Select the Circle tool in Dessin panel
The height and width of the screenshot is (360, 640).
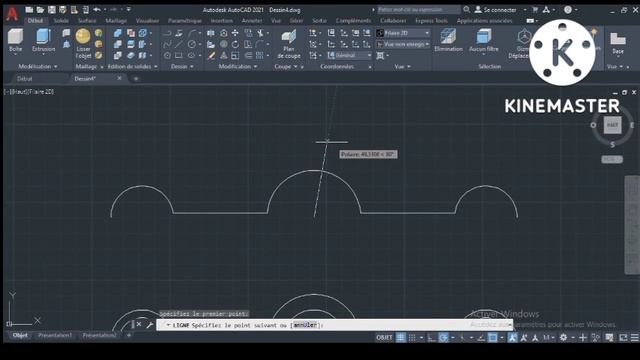(191, 44)
